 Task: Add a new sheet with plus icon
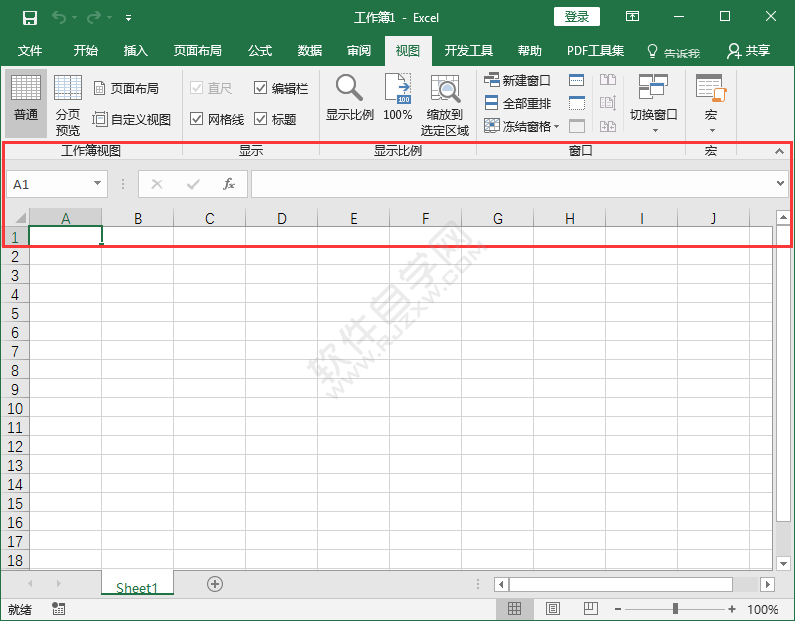click(214, 584)
